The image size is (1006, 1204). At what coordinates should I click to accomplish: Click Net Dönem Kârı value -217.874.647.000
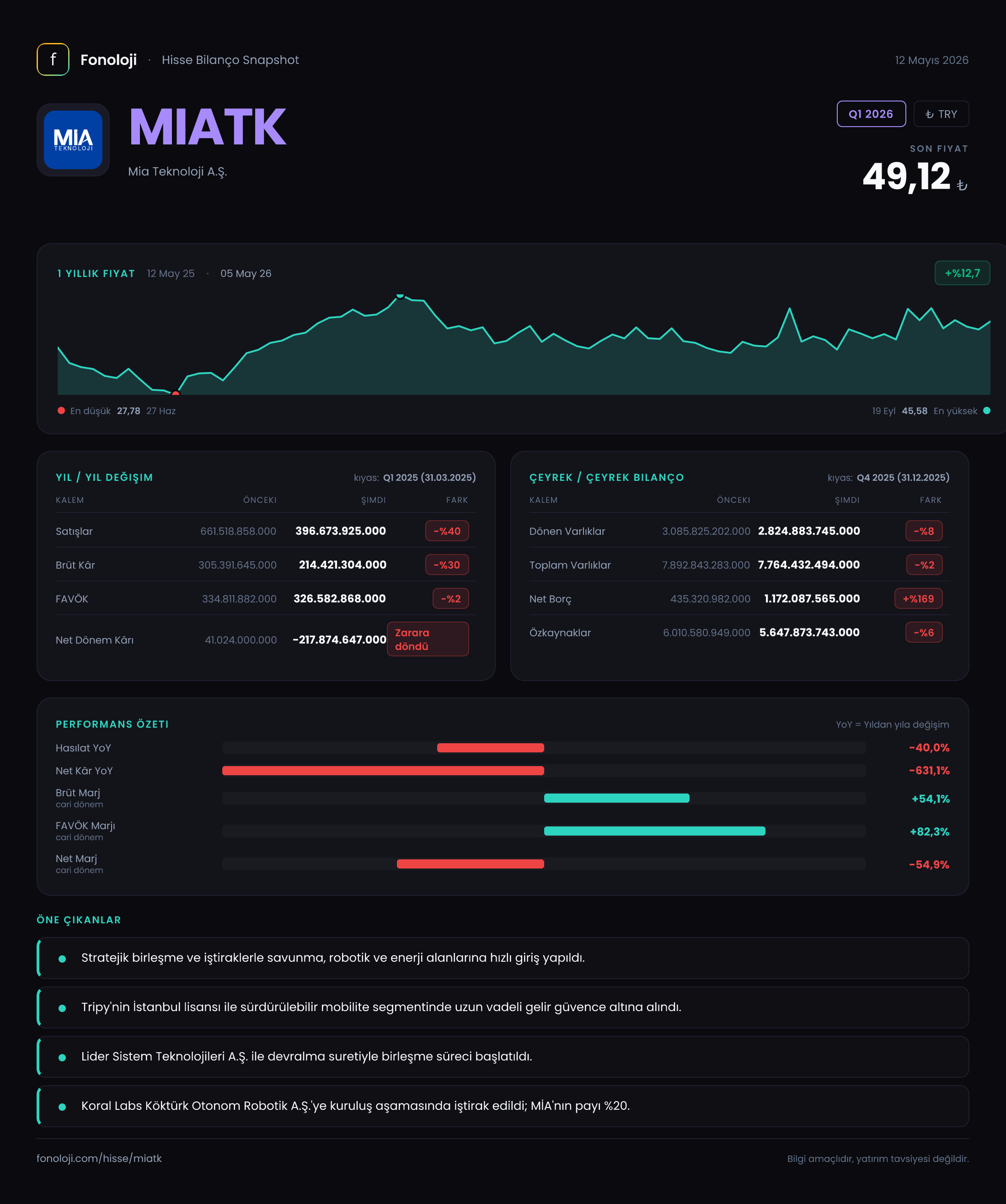tap(339, 639)
